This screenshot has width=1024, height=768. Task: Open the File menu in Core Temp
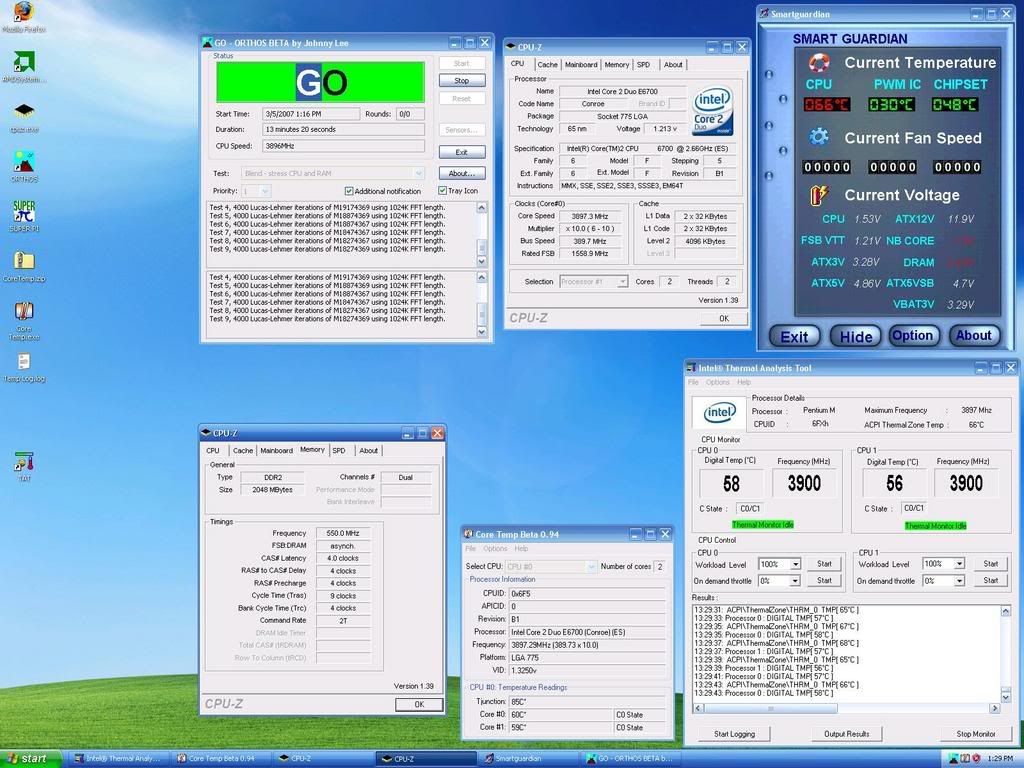pos(470,549)
